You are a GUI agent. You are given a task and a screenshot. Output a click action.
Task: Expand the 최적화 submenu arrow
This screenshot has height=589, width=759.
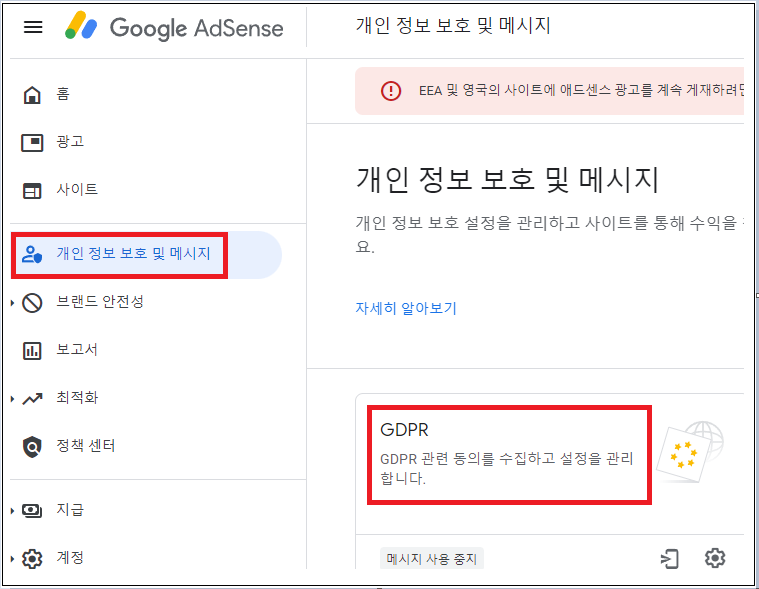pos(13,399)
